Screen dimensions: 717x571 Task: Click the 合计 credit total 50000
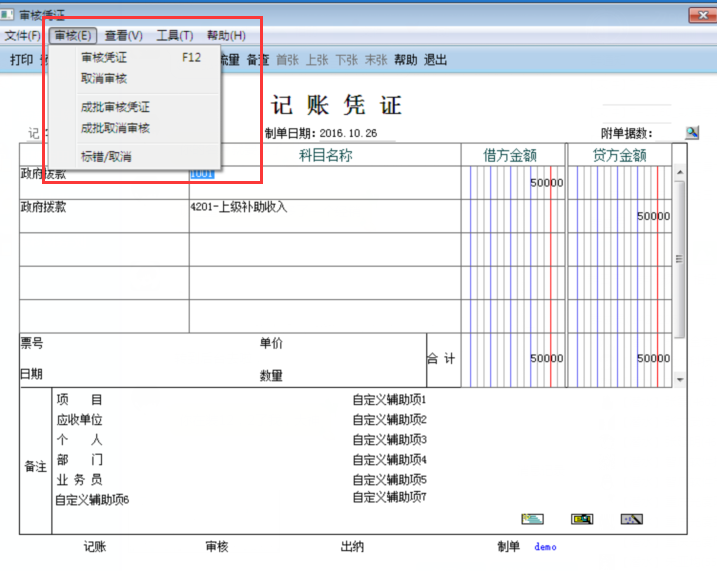click(x=653, y=358)
